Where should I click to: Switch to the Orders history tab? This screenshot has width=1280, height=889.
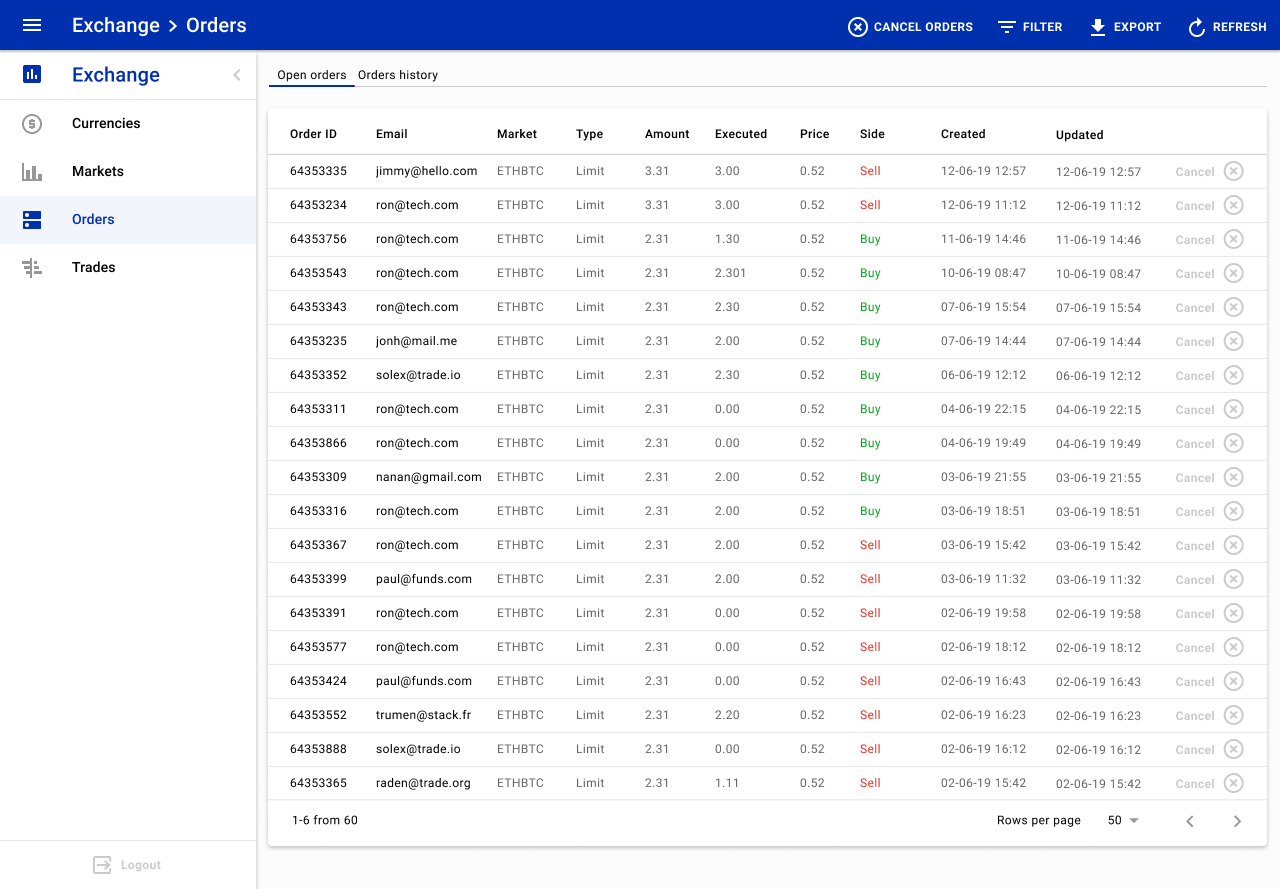pos(398,75)
